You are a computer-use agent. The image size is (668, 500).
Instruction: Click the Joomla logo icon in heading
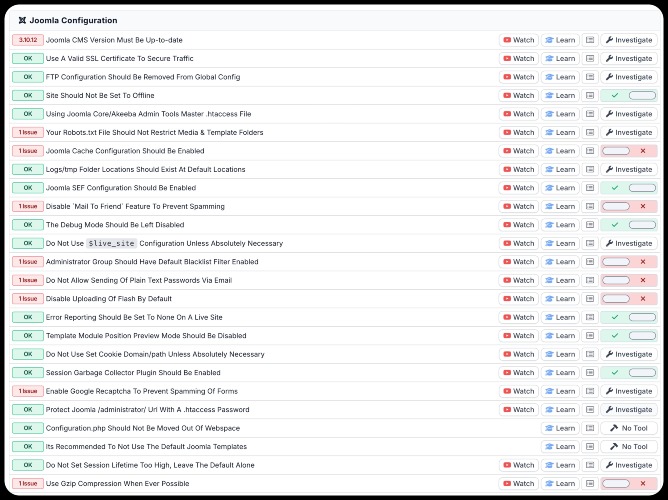point(22,20)
